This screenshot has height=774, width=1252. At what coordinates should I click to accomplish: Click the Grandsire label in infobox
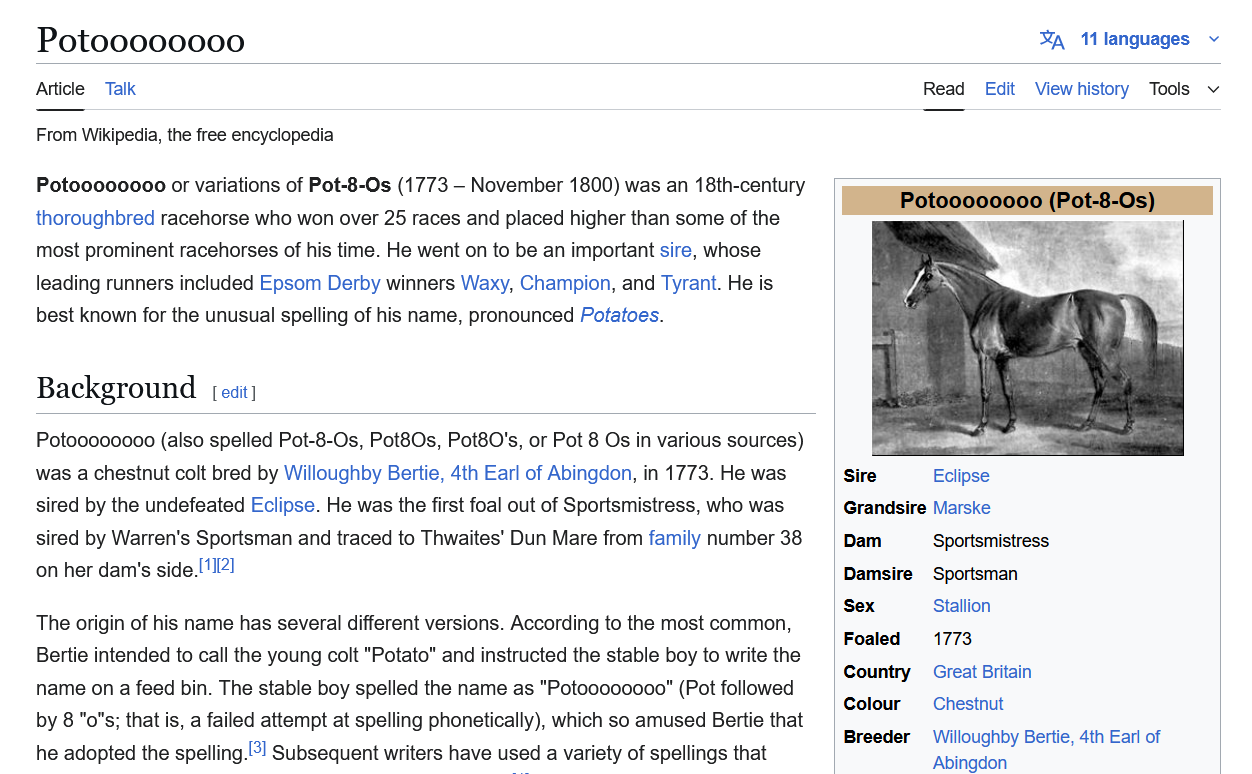click(x=885, y=508)
